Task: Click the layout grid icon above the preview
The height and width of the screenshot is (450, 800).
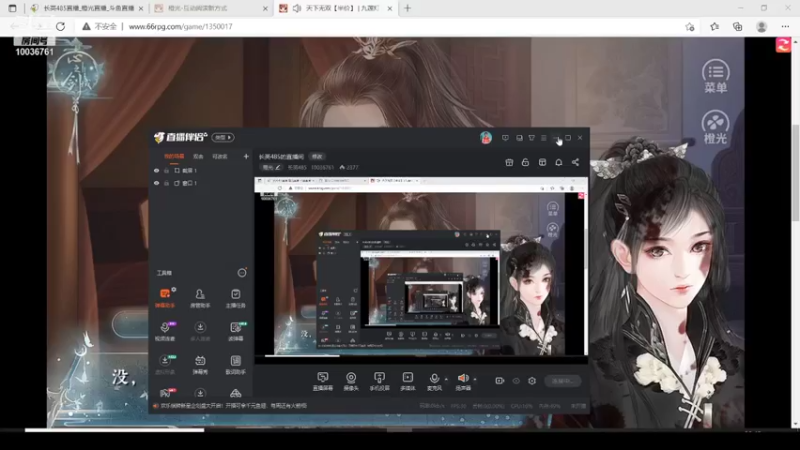Action: click(x=542, y=162)
